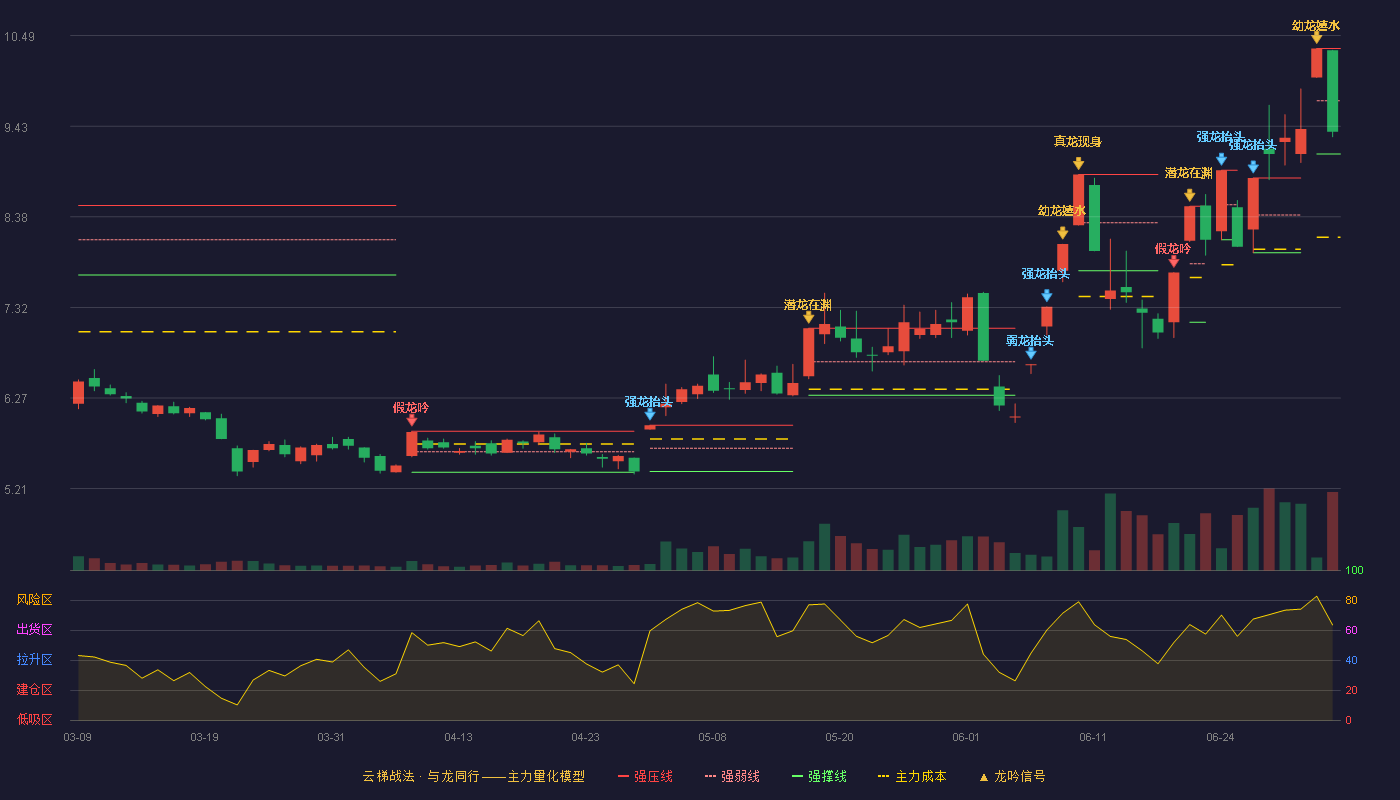Click the 05-20 date label

click(x=839, y=737)
